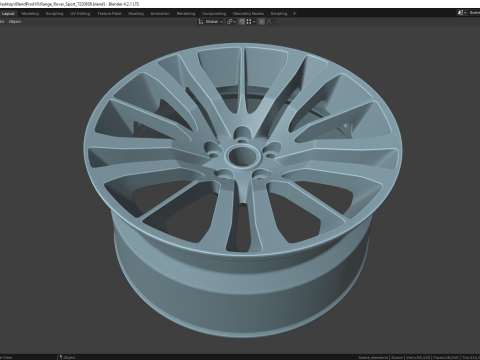
Task: Toggle proportional editing button
Action: click(x=262, y=22)
